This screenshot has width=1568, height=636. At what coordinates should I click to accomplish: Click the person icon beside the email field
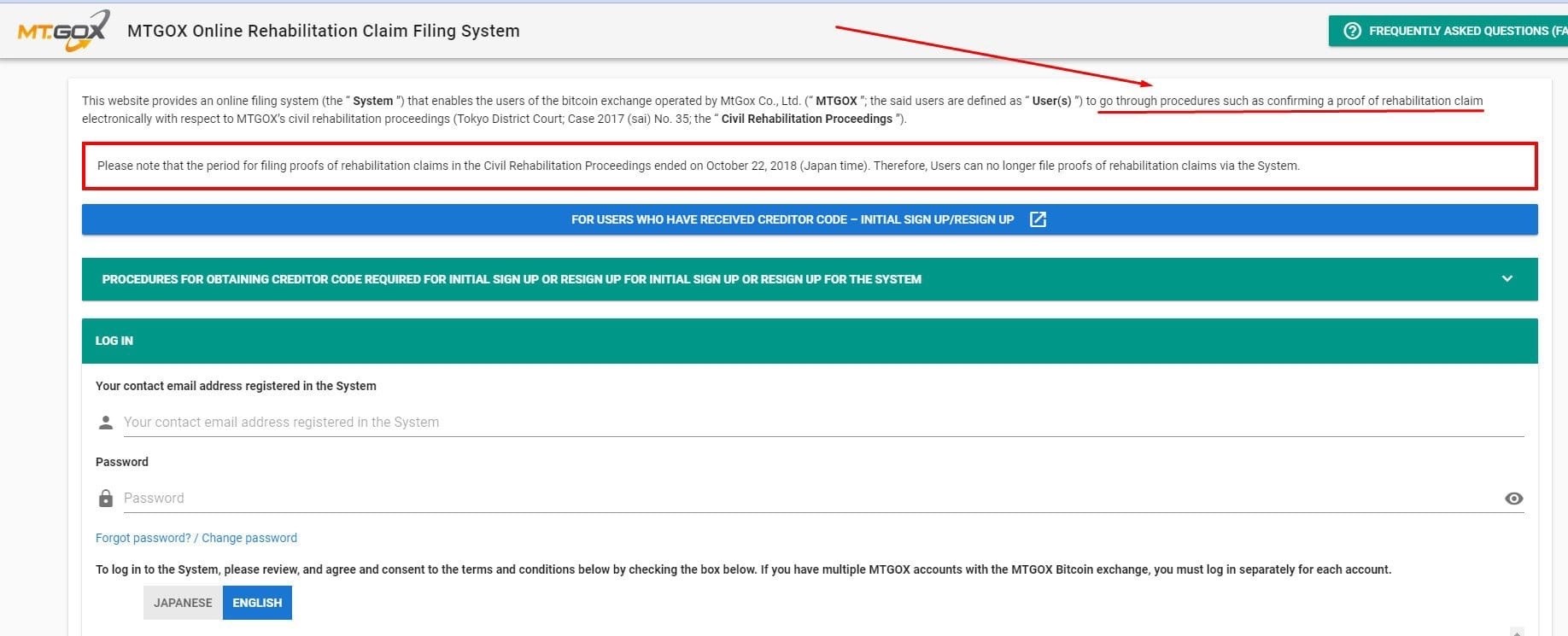[106, 423]
